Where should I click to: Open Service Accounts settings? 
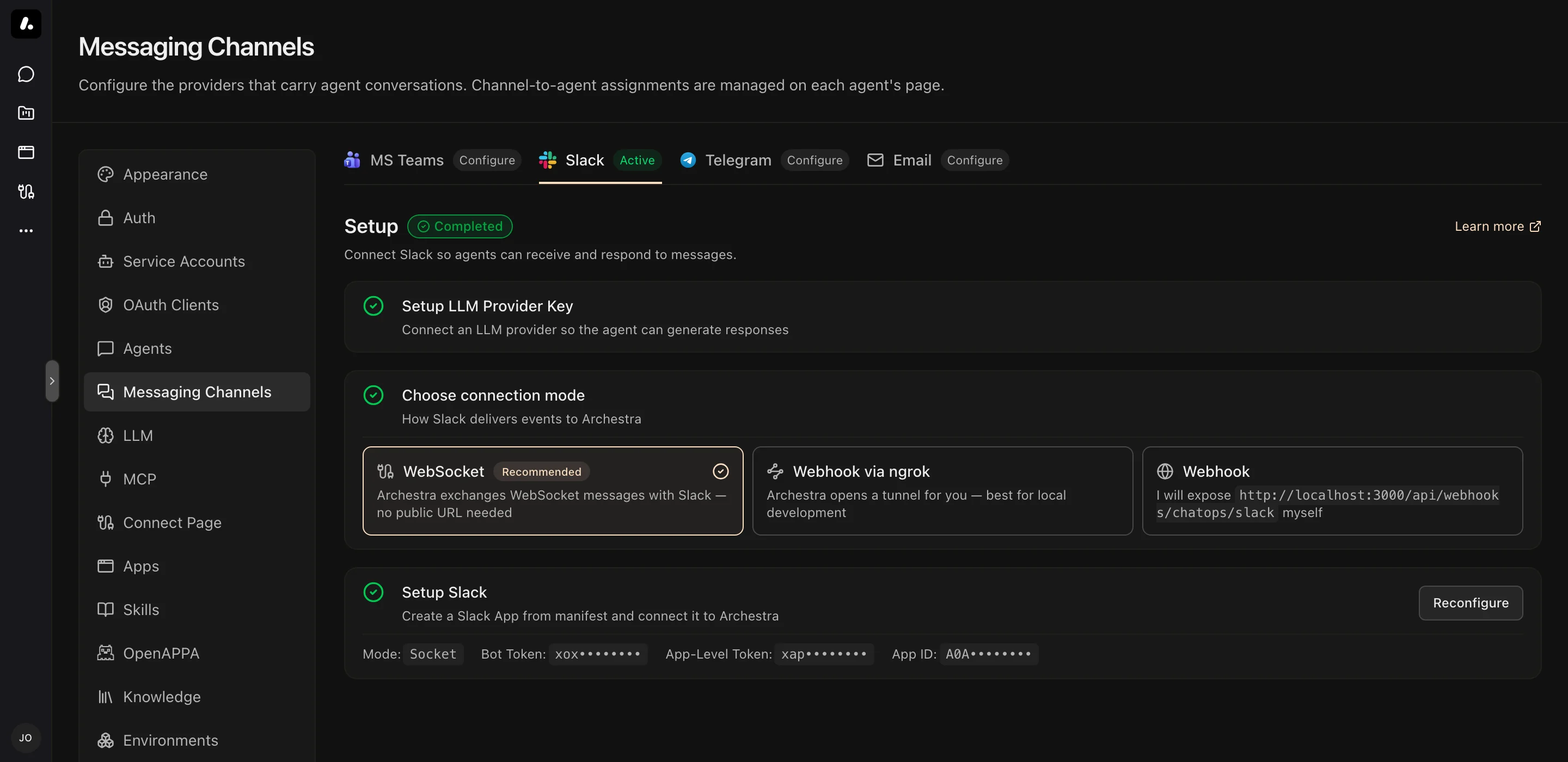click(197, 262)
